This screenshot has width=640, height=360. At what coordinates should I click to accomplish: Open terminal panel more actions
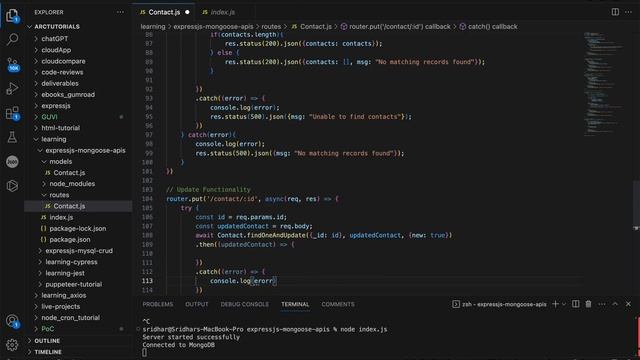pyautogui.click(x=602, y=304)
